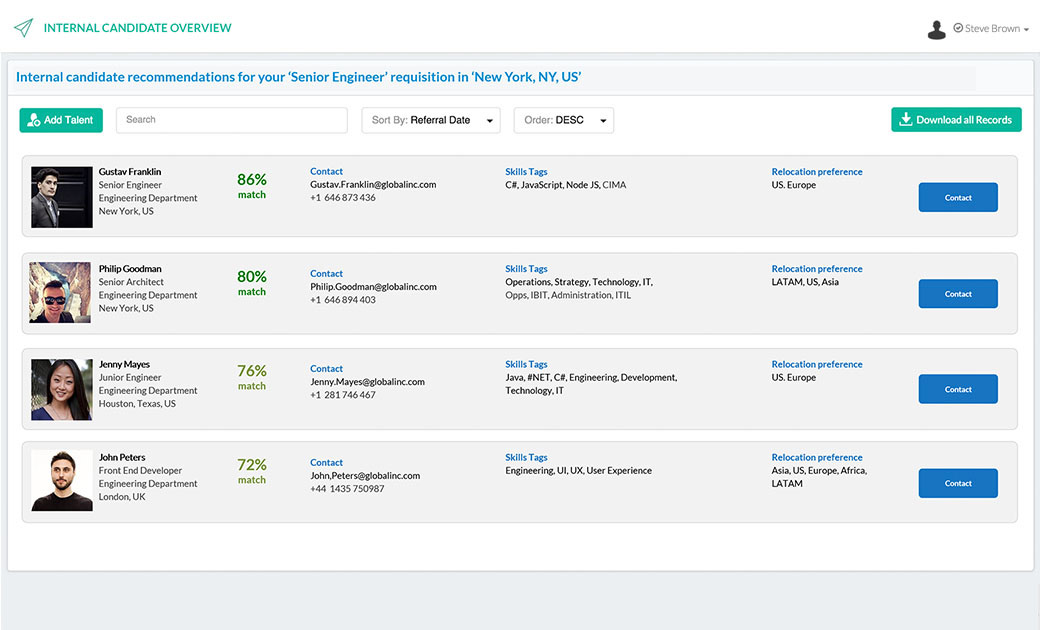Click the Add Talent button
Viewport: 1040px width, 630px height.
coord(61,120)
